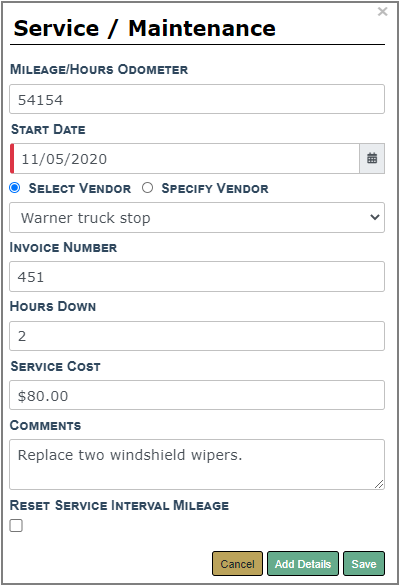Choose the Select Vendor radio option
399x585 pixels.
[x=15, y=187]
